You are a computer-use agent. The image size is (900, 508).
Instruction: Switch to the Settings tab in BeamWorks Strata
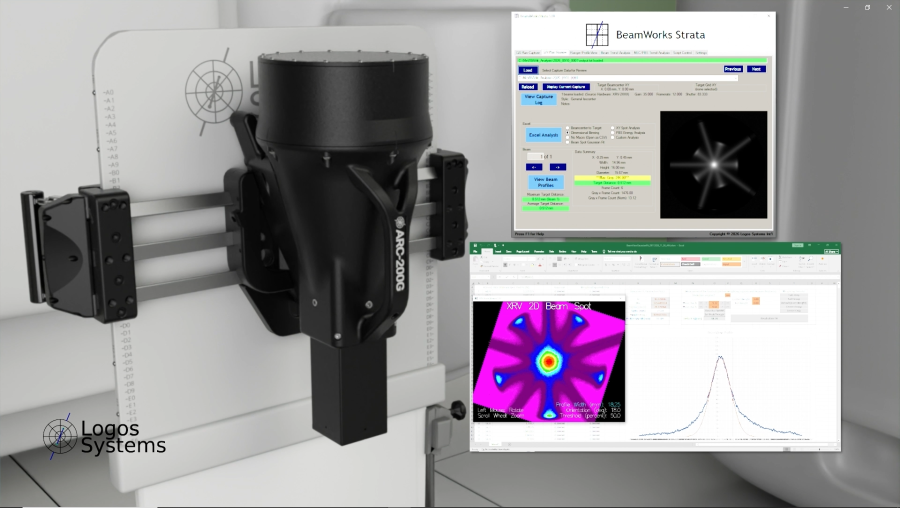click(701, 53)
